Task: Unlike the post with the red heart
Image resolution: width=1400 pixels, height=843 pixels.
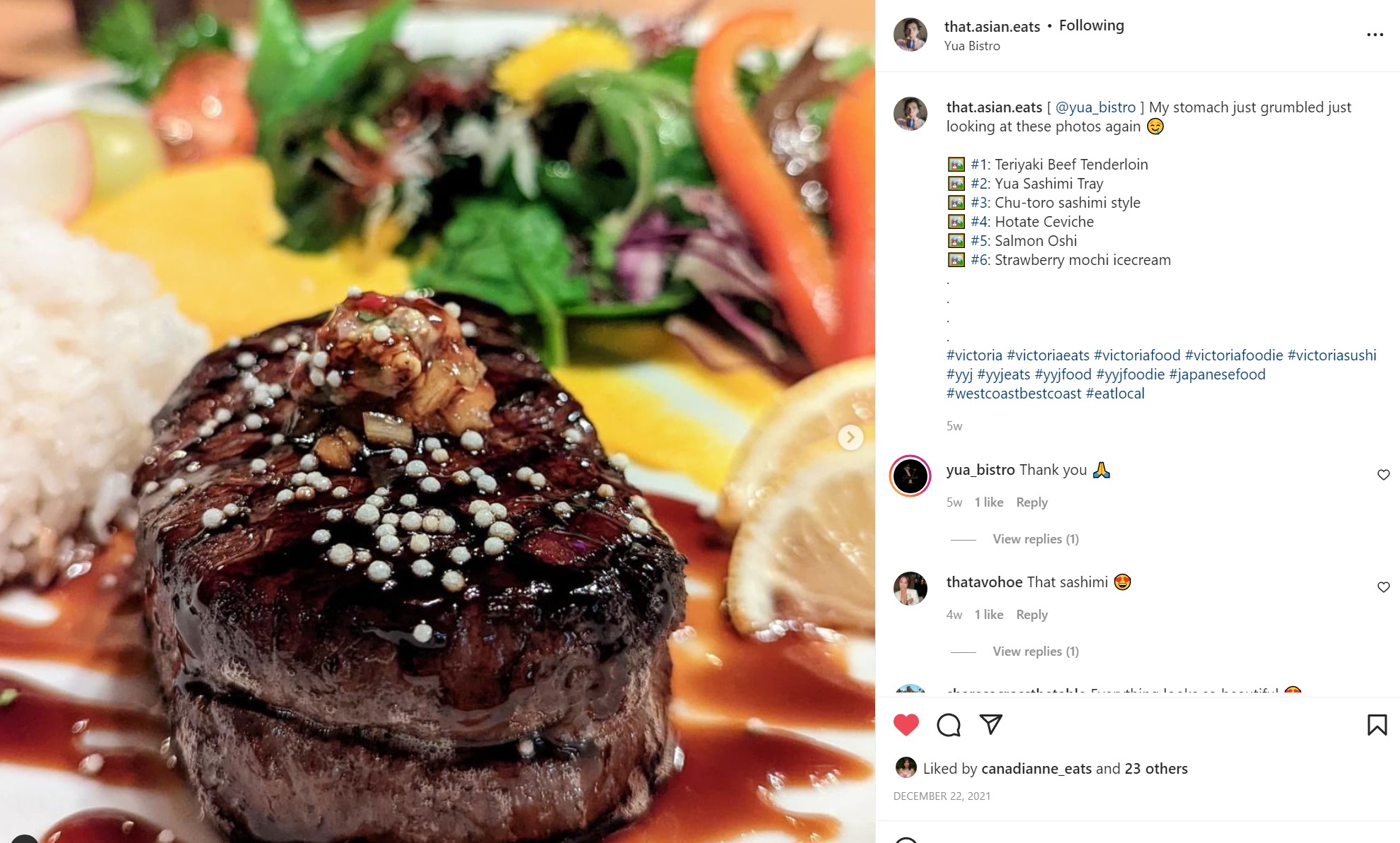Action: pos(906,725)
